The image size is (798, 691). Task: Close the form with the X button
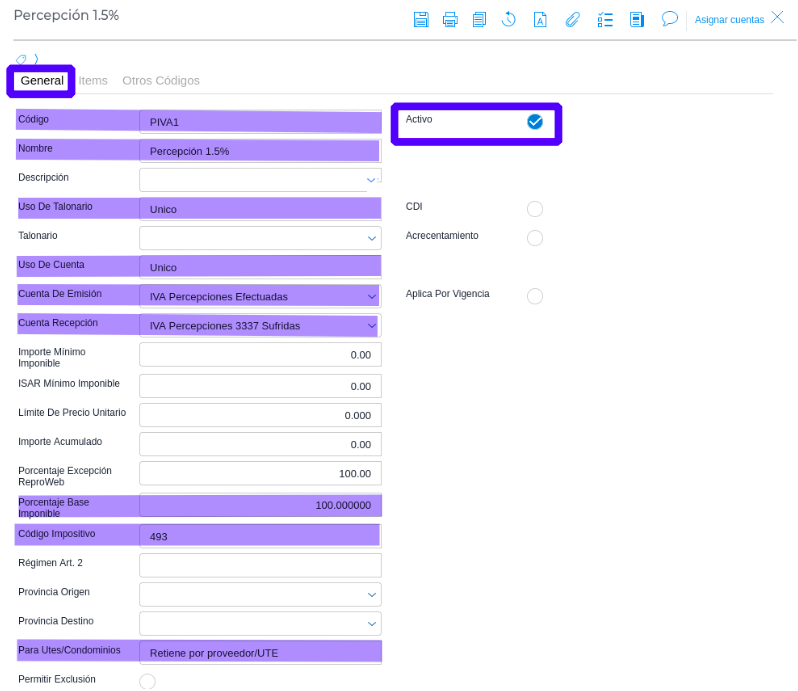tap(777, 18)
